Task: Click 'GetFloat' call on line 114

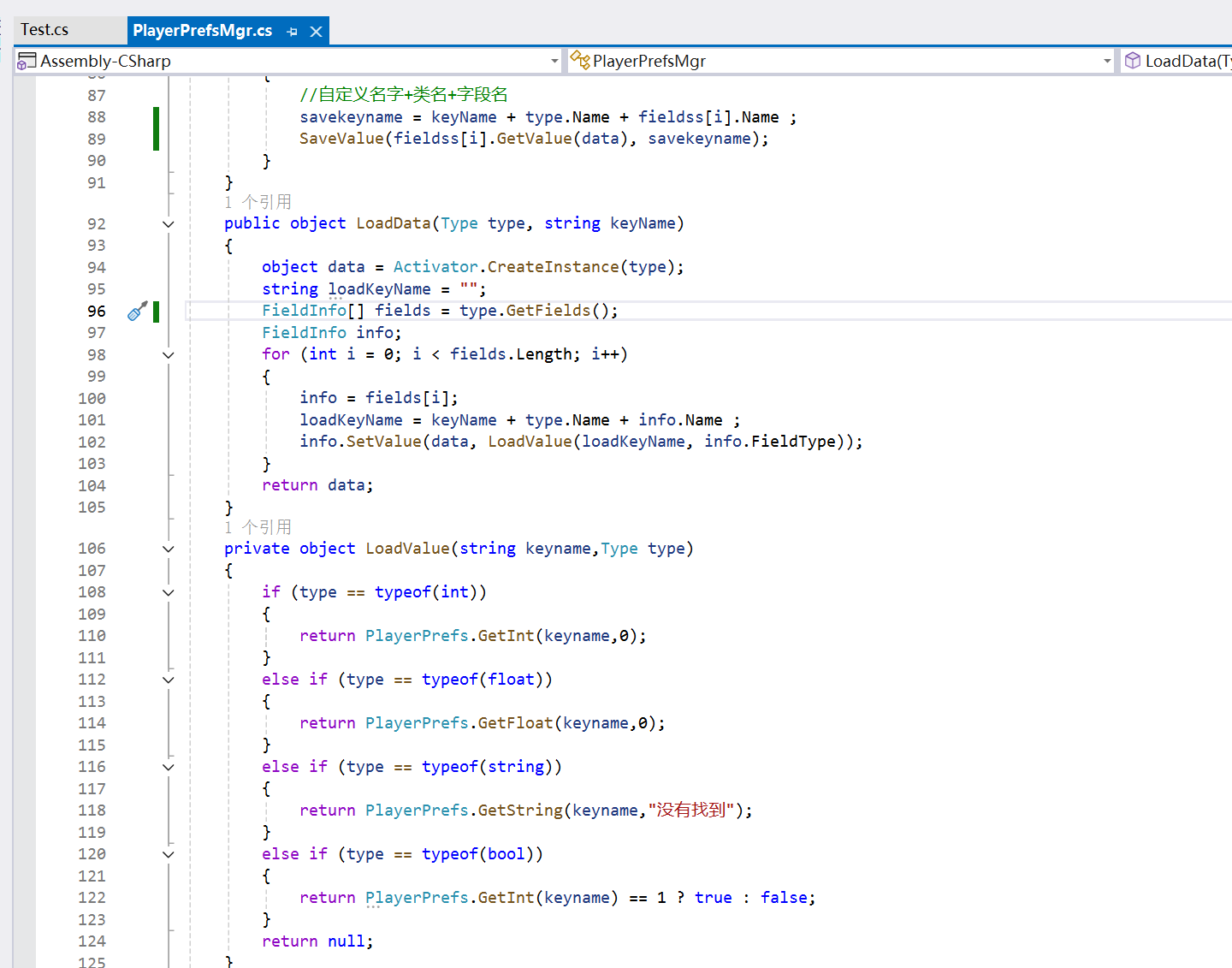Action: pyautogui.click(x=516, y=723)
